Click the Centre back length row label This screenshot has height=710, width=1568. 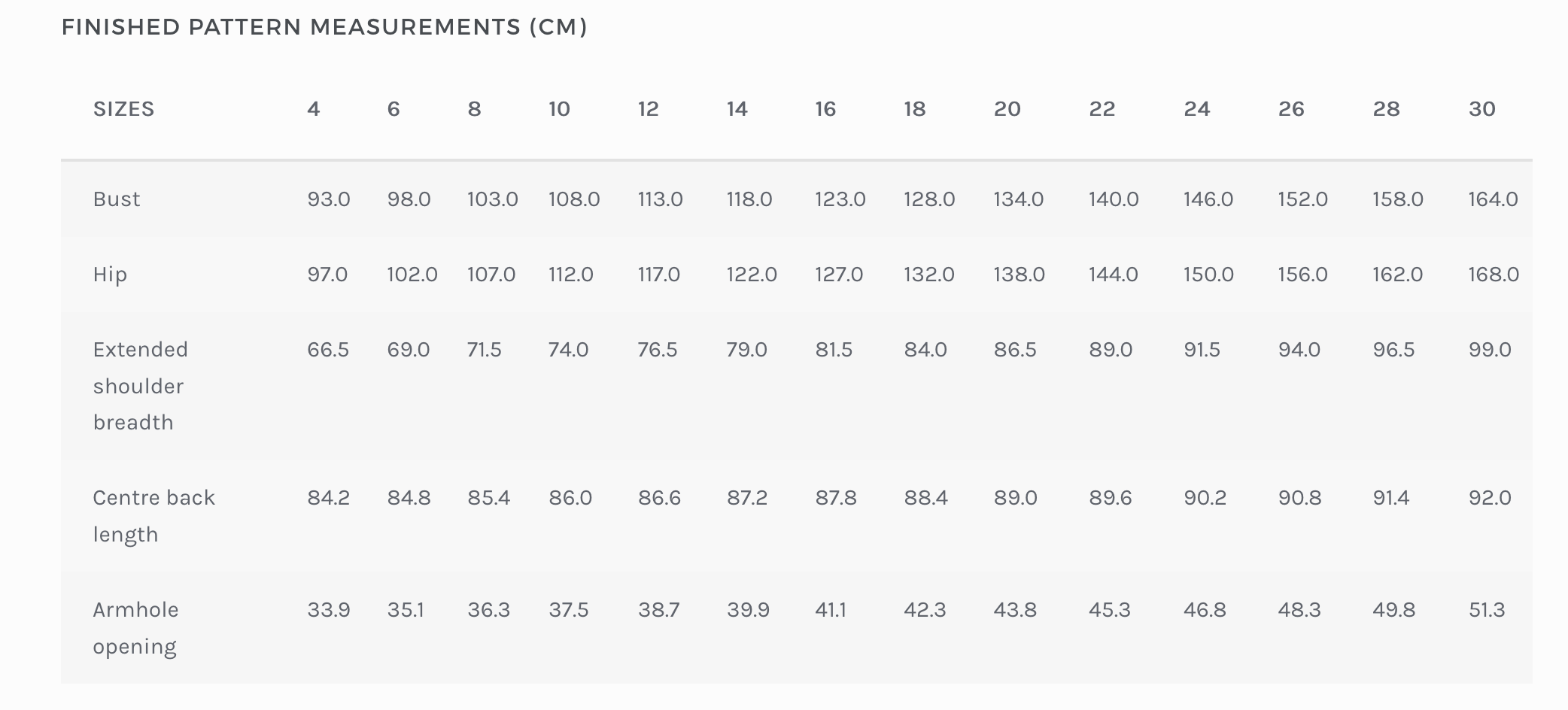click(153, 516)
